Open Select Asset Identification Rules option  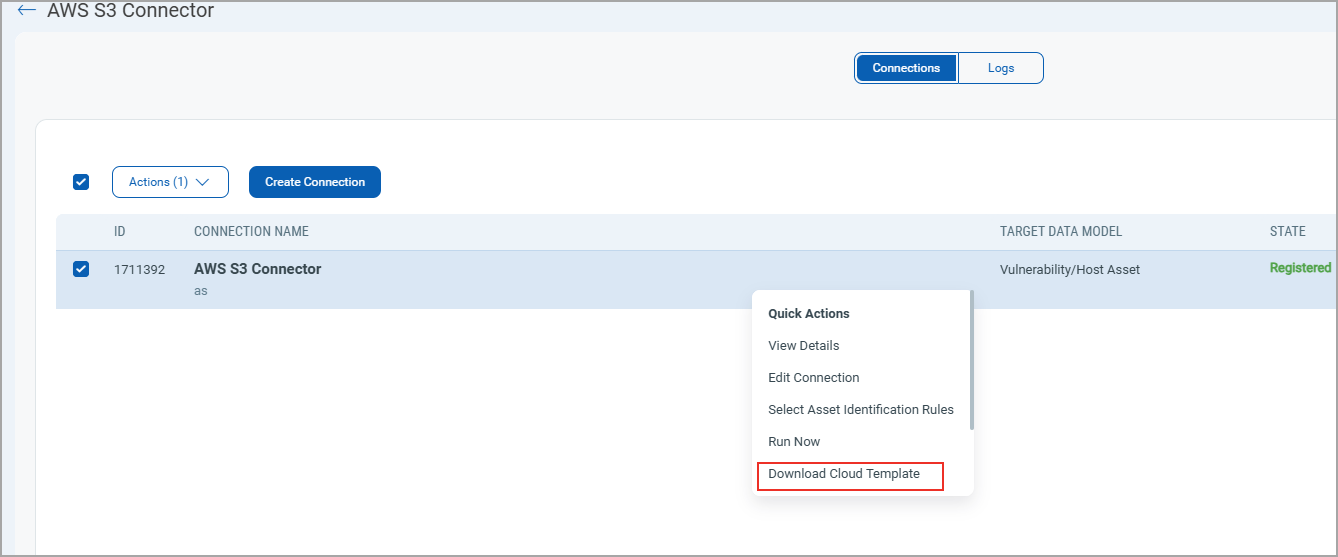860,410
